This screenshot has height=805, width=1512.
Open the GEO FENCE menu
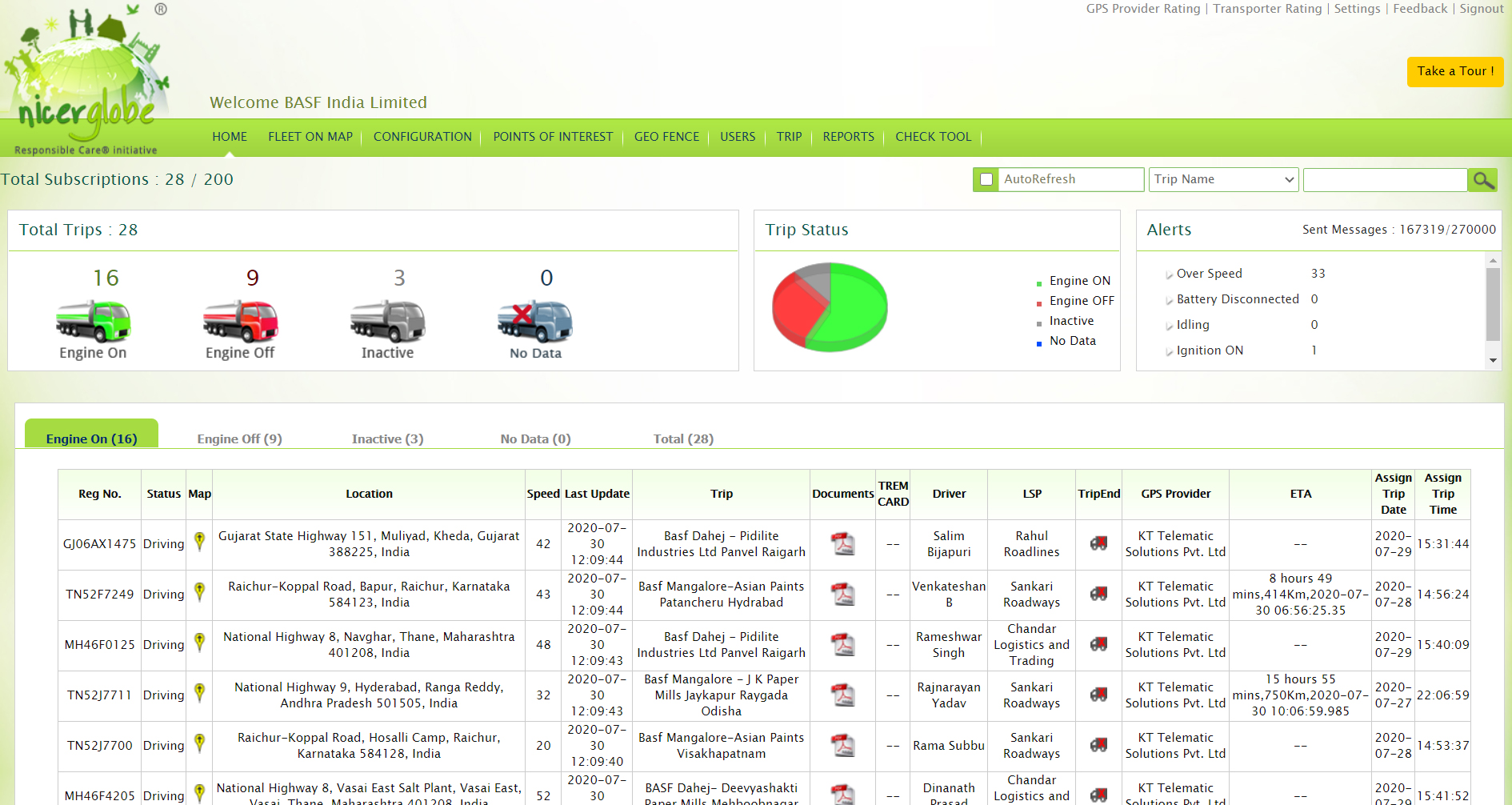point(666,137)
